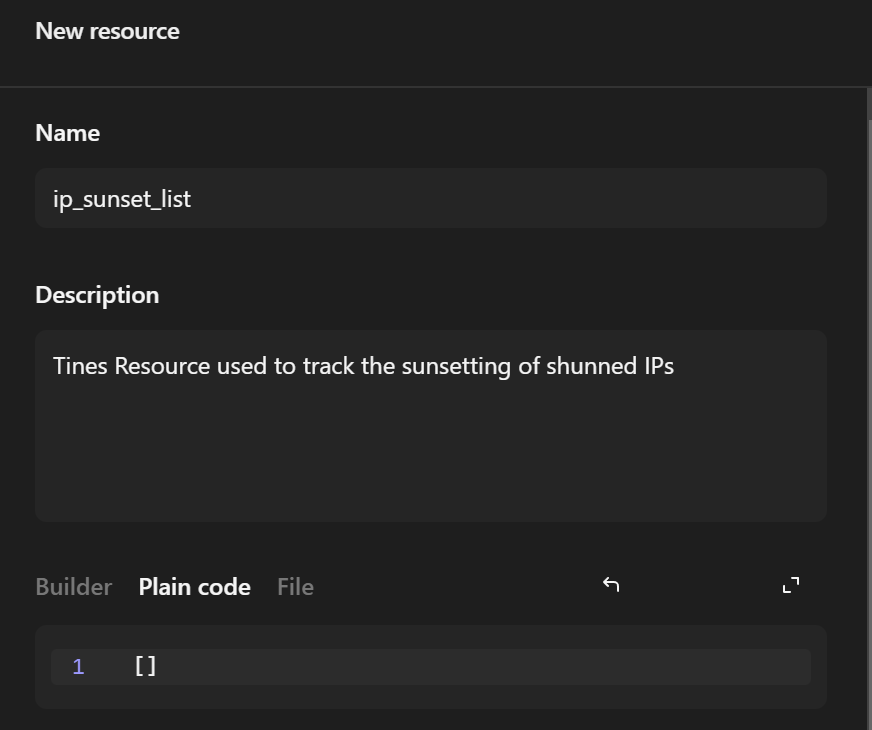872x730 pixels.
Task: Switch to the Builder tab
Action: pos(74,587)
